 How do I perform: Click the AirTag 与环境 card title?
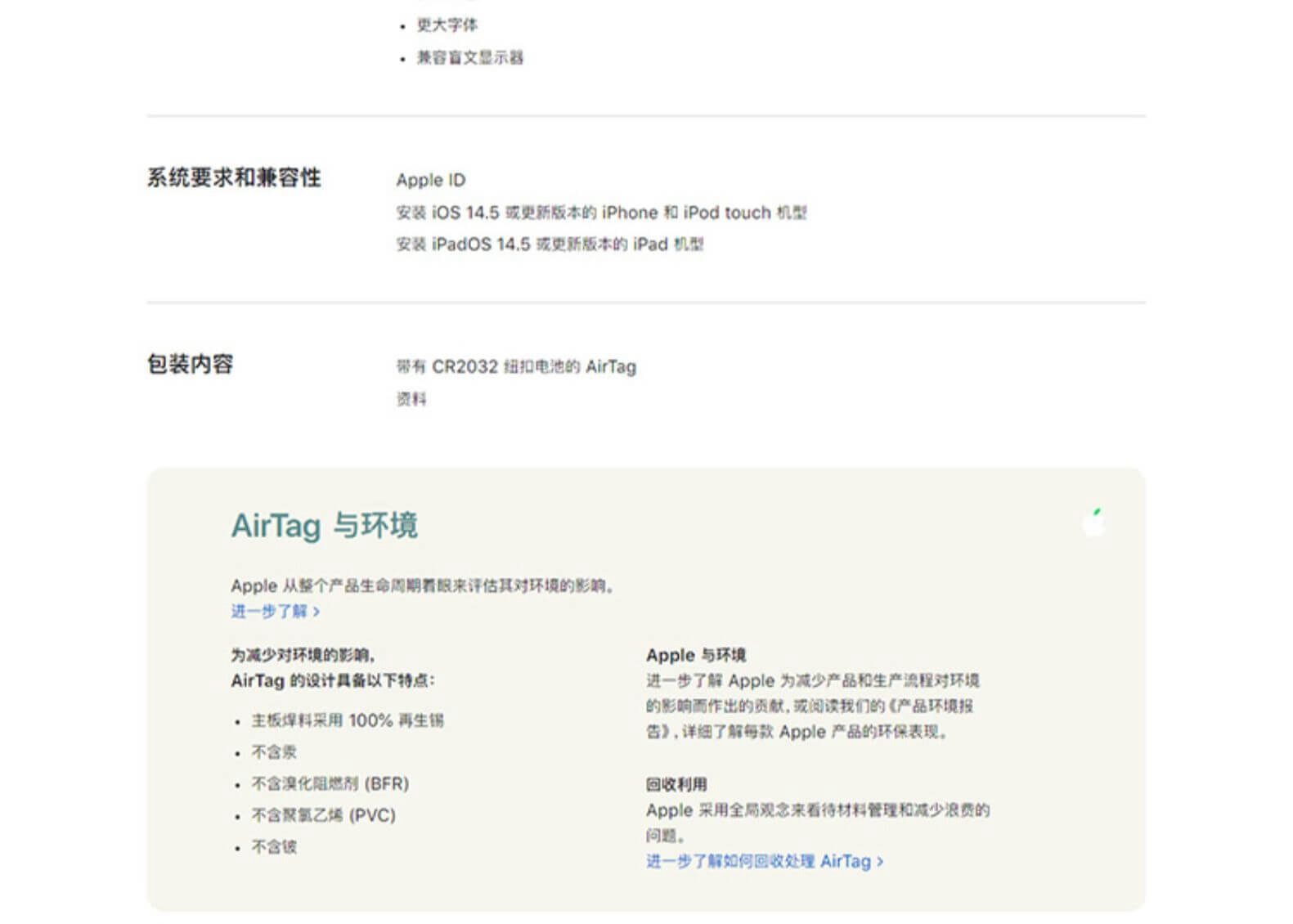click(x=325, y=525)
